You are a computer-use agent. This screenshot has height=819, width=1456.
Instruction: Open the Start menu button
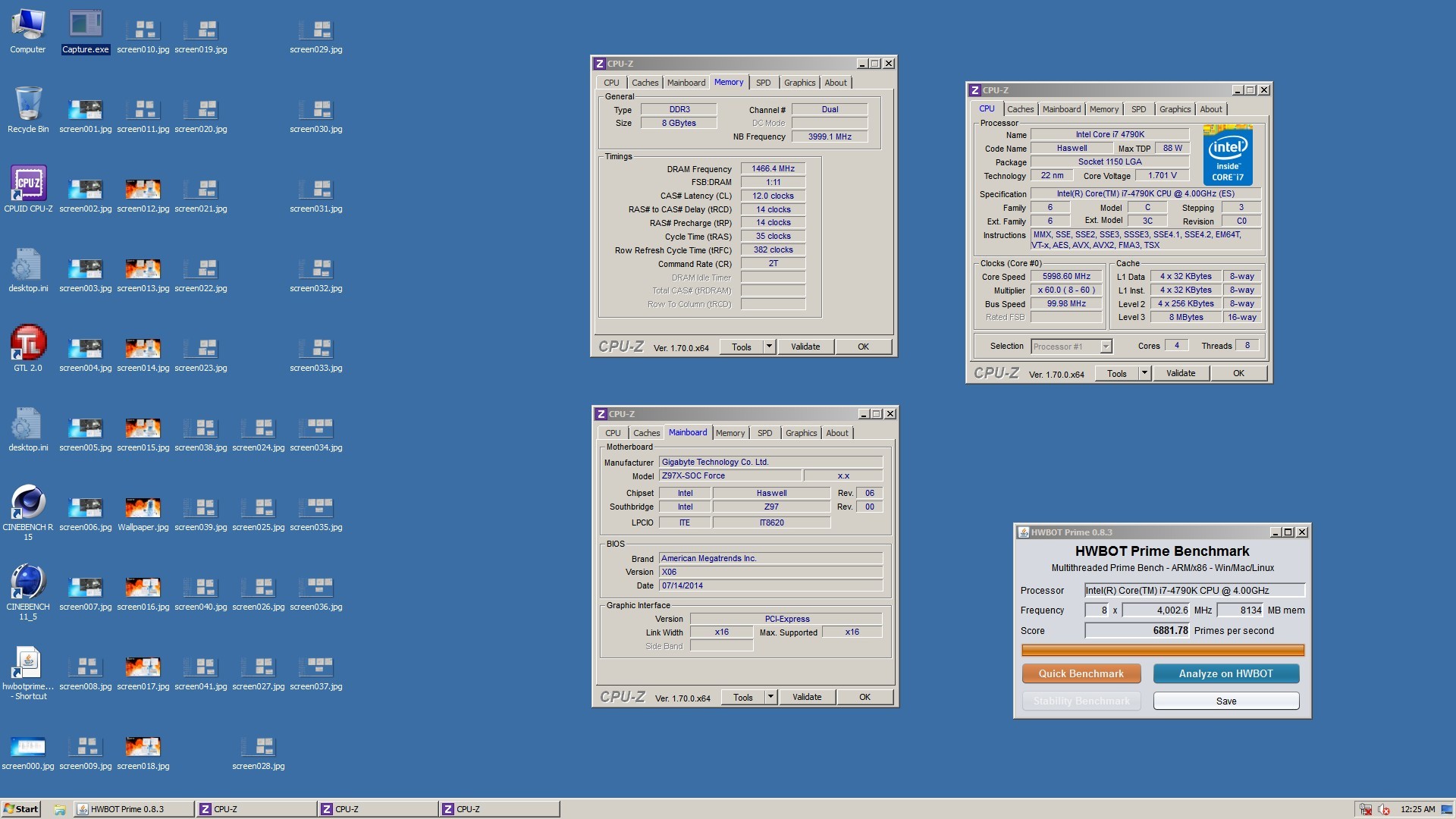[20, 809]
